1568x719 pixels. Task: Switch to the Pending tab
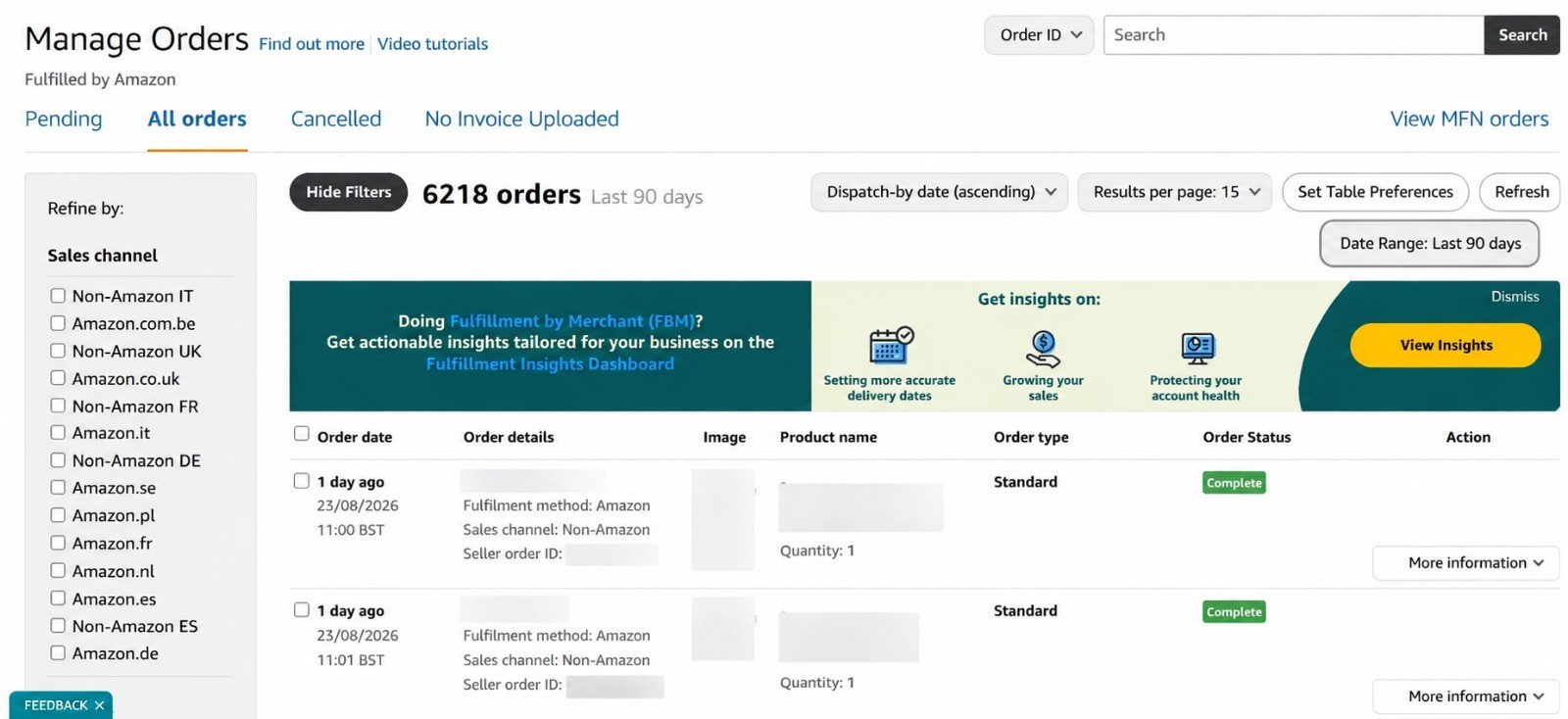[x=64, y=119]
